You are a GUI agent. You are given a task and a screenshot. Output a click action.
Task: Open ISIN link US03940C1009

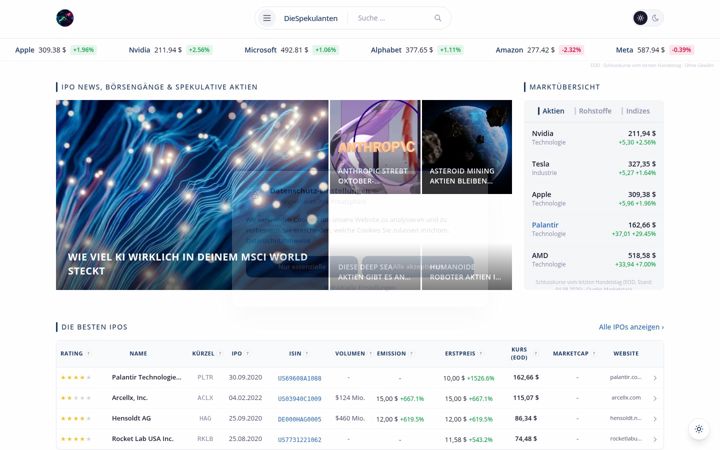coord(299,399)
